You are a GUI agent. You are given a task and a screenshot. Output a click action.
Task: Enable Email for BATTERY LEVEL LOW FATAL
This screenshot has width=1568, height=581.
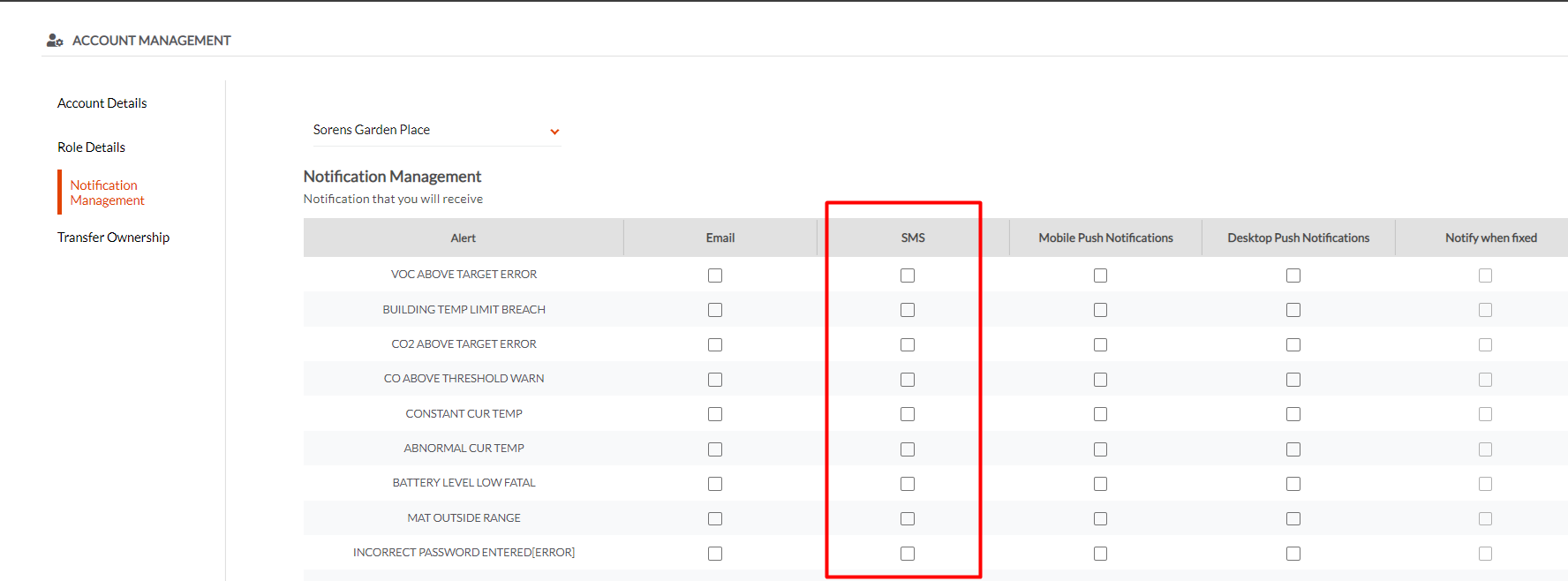point(715,484)
